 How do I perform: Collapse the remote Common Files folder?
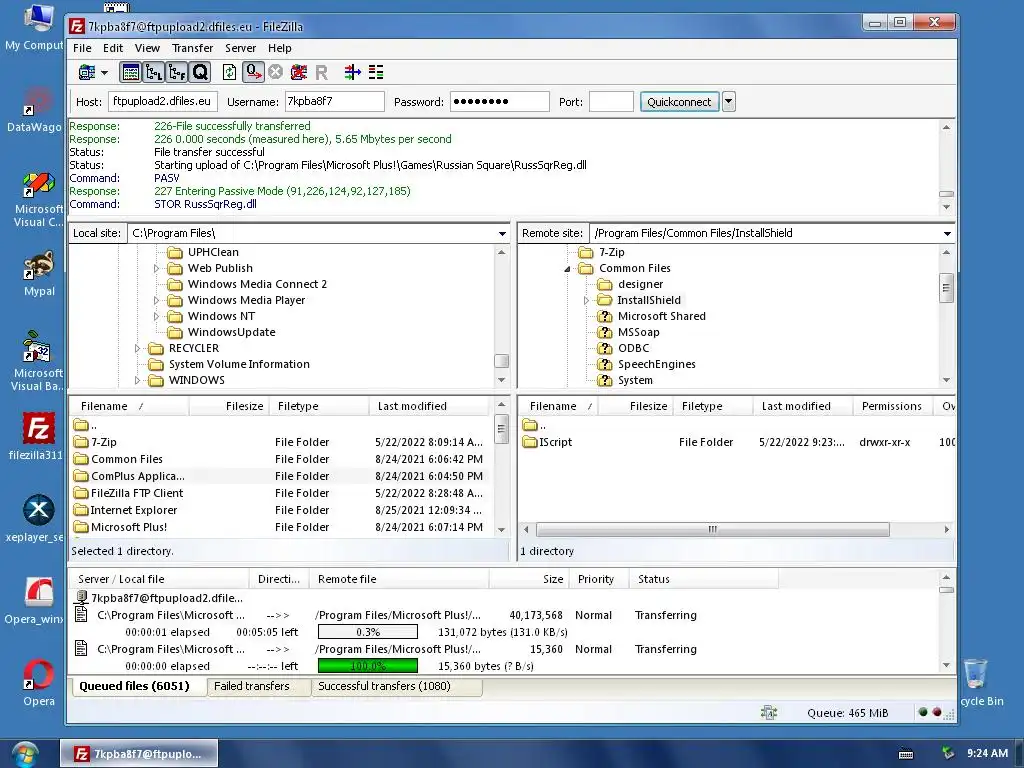tap(568, 268)
